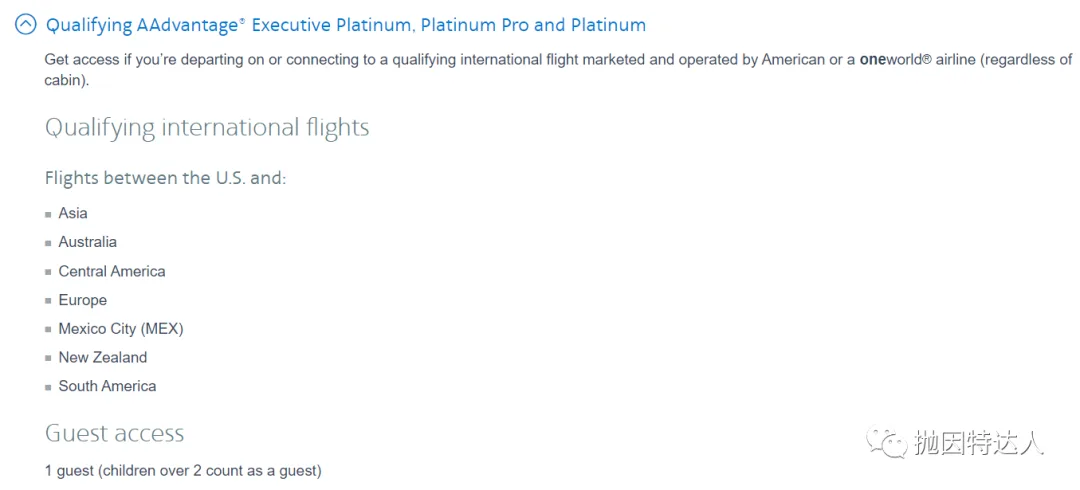Image resolution: width=1080 pixels, height=490 pixels.
Task: Click the bullet marker beside Asia
Action: click(x=48, y=214)
